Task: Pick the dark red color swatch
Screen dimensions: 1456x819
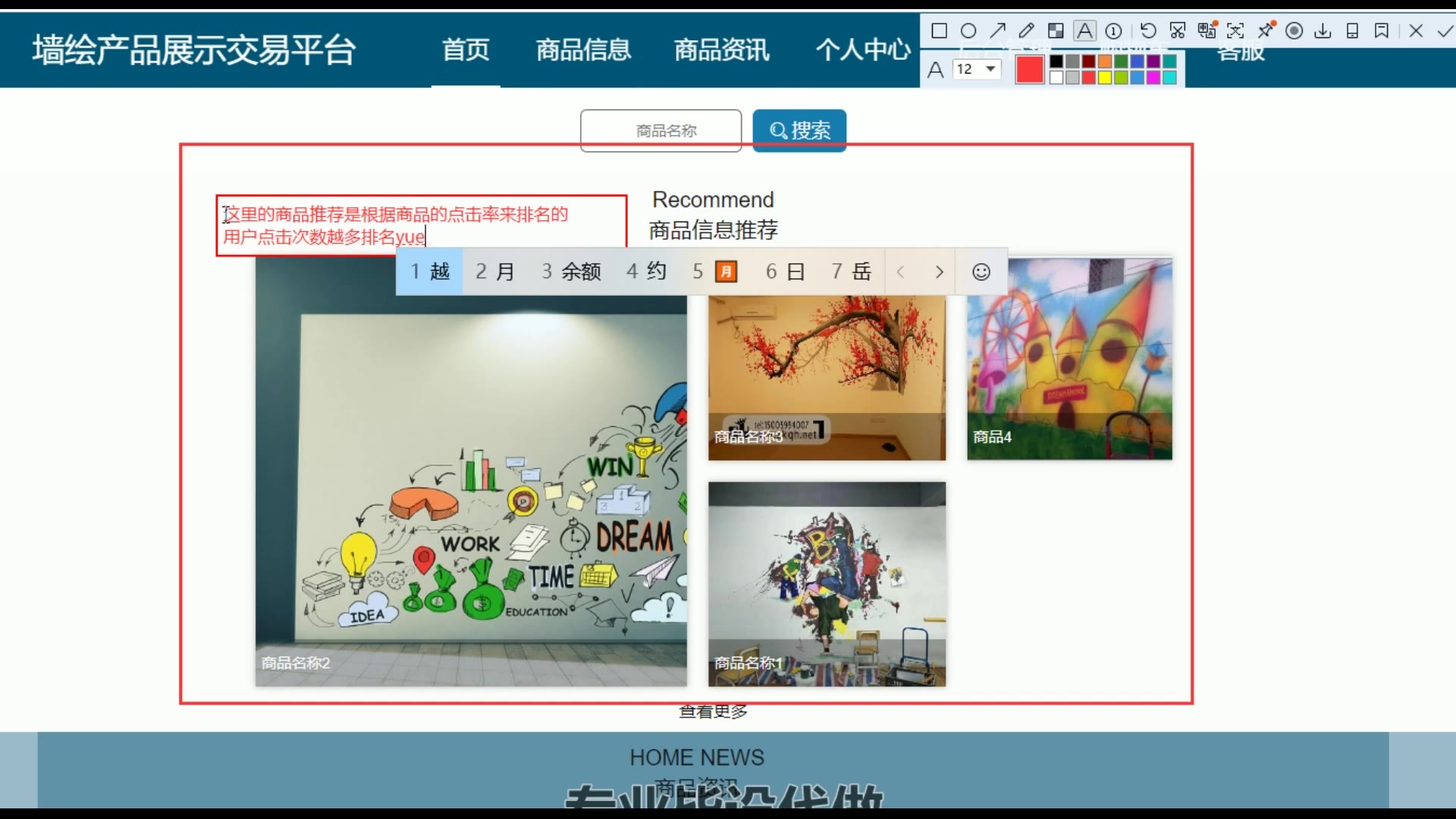Action: click(1089, 61)
